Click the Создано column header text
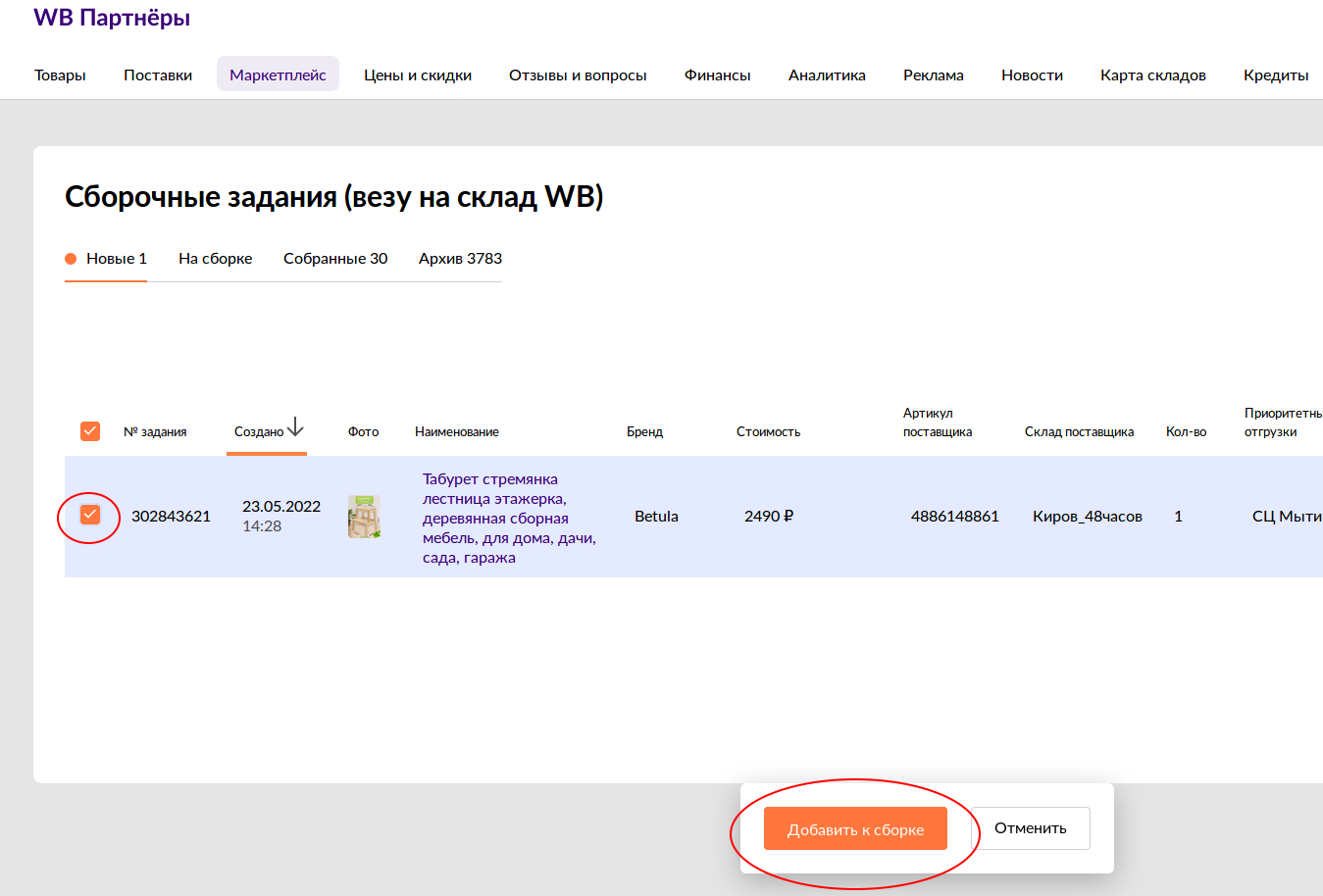Viewport: 1323px width, 896px height. coord(259,431)
